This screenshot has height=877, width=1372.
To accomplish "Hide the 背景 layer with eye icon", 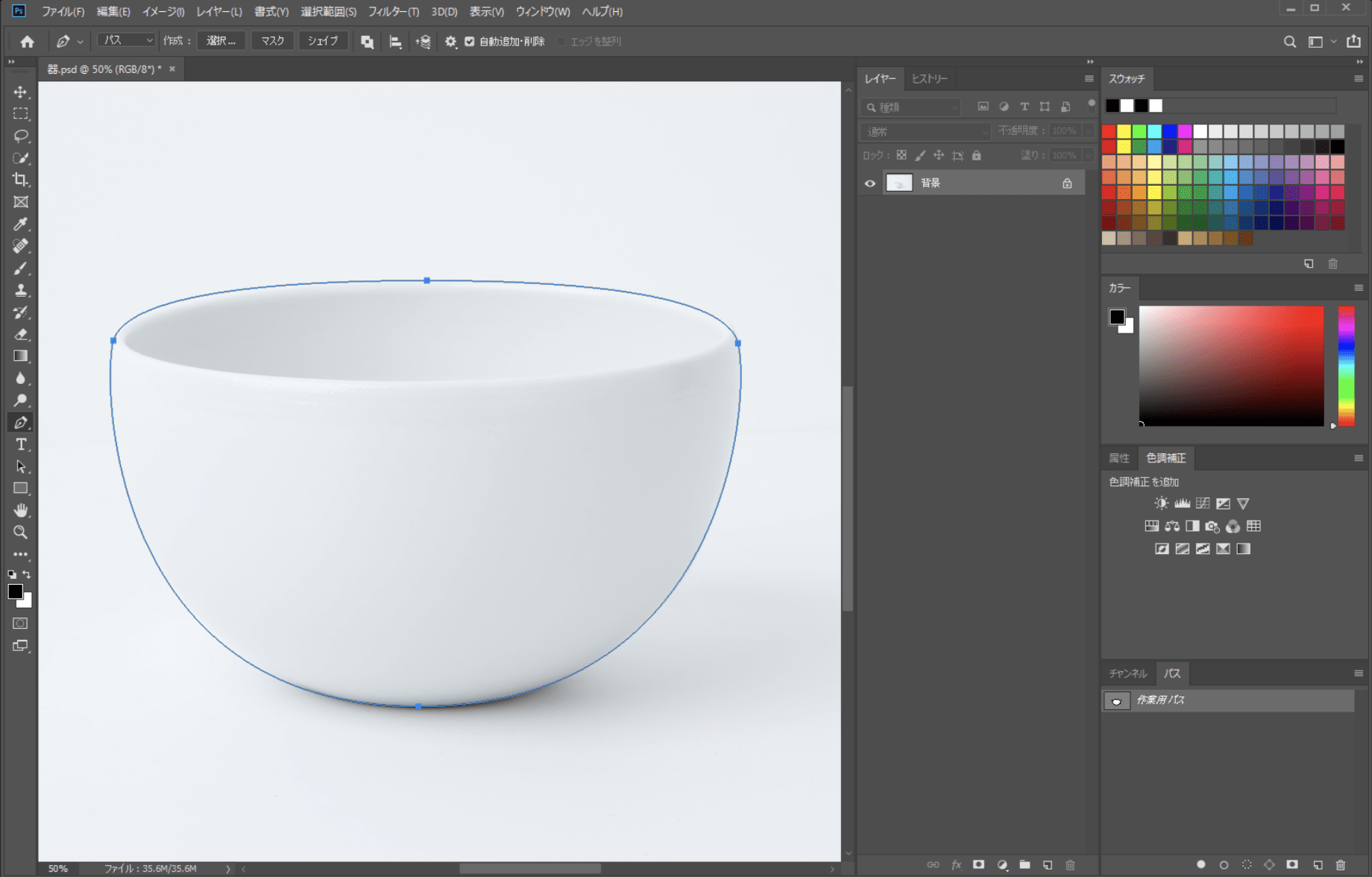I will pyautogui.click(x=869, y=183).
